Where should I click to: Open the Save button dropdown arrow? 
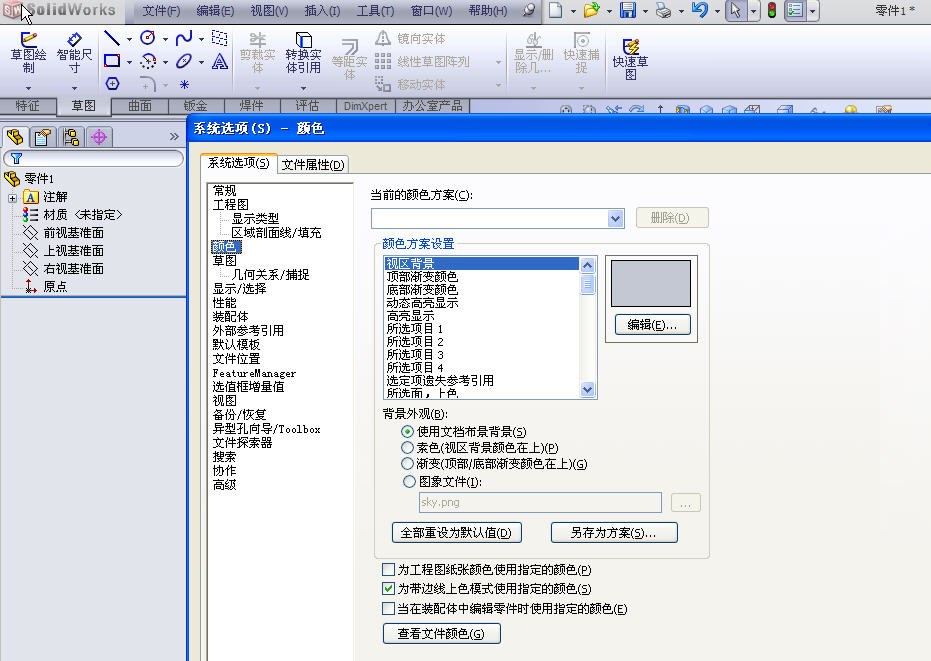pos(645,11)
